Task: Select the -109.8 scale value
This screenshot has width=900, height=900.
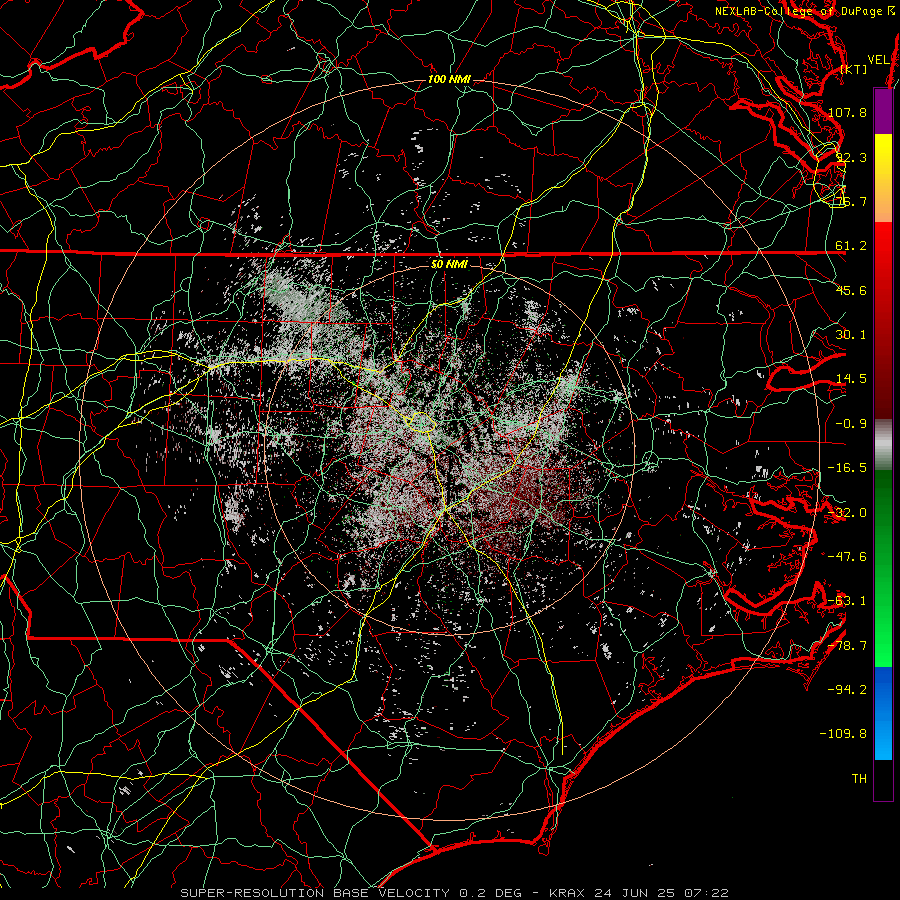Action: point(843,734)
